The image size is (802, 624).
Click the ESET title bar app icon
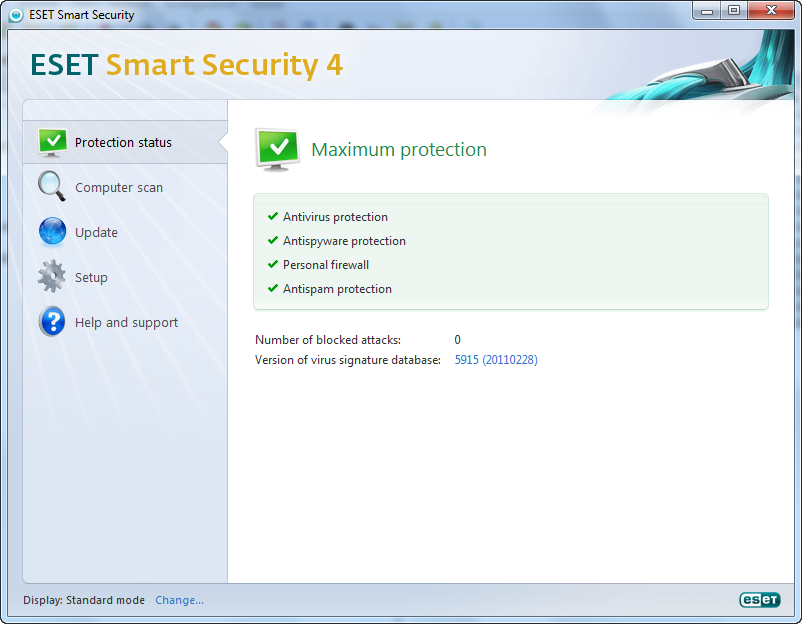15,15
